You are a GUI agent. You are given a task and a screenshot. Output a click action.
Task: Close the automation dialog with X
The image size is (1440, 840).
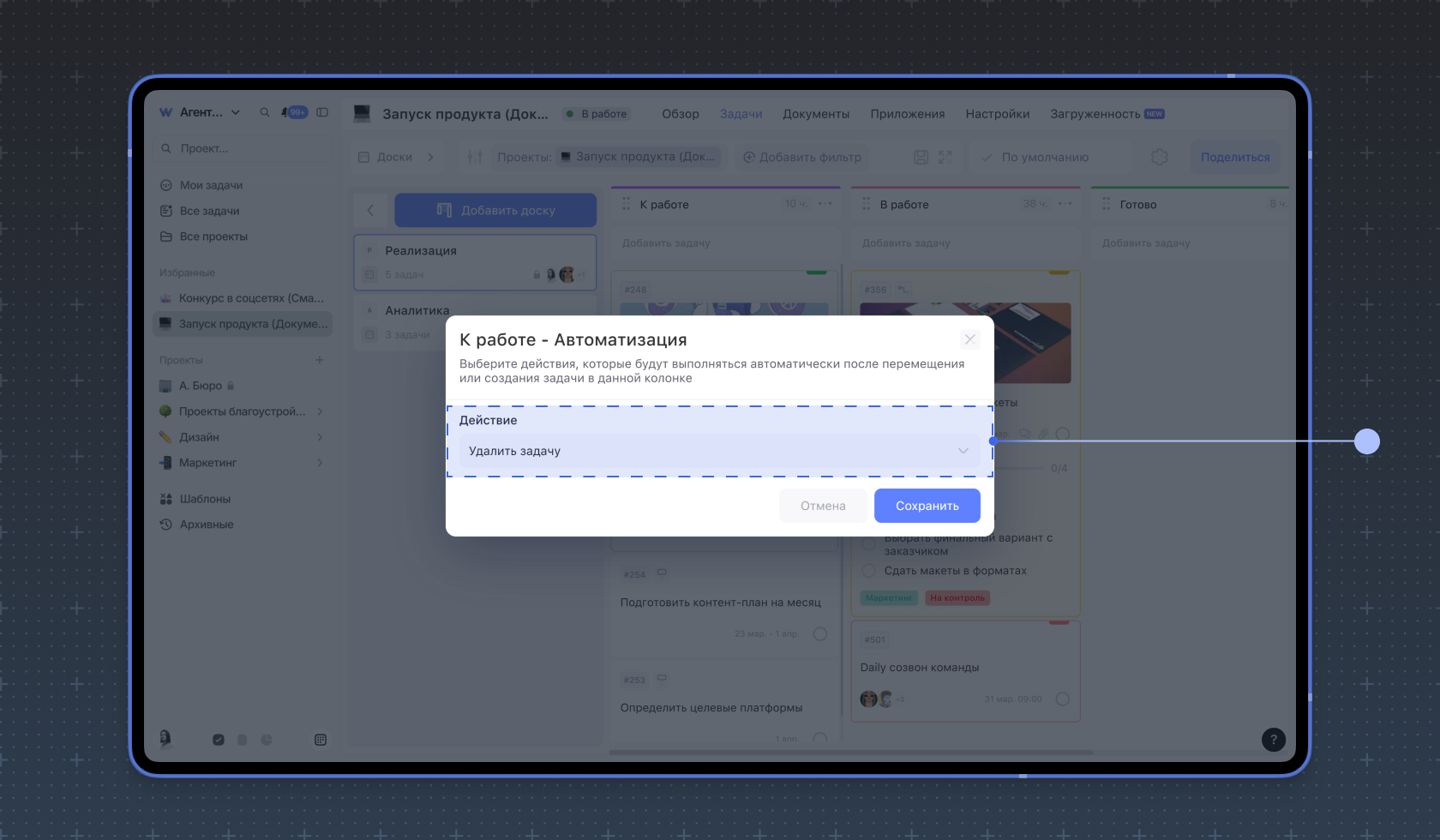click(969, 339)
